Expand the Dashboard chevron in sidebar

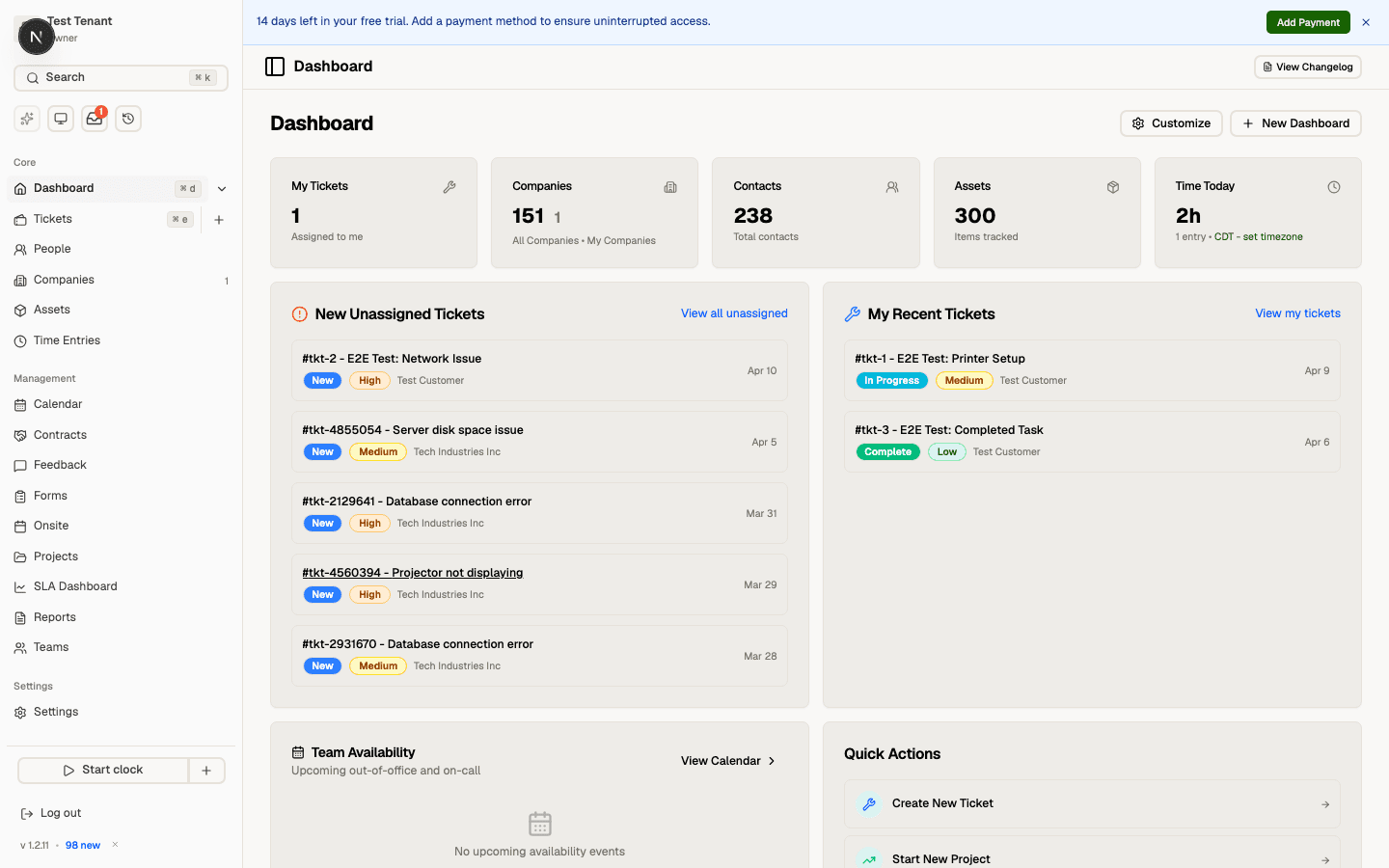click(x=222, y=189)
